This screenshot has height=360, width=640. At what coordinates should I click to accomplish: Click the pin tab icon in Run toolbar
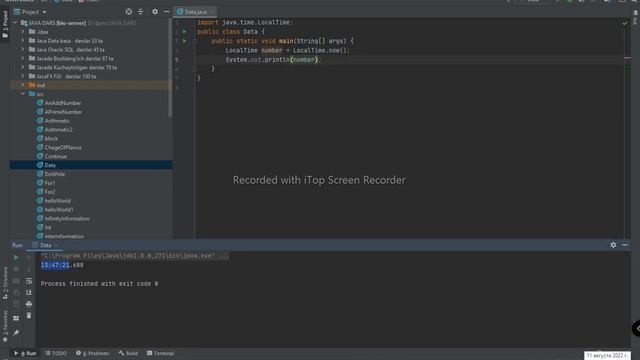tap(16, 333)
